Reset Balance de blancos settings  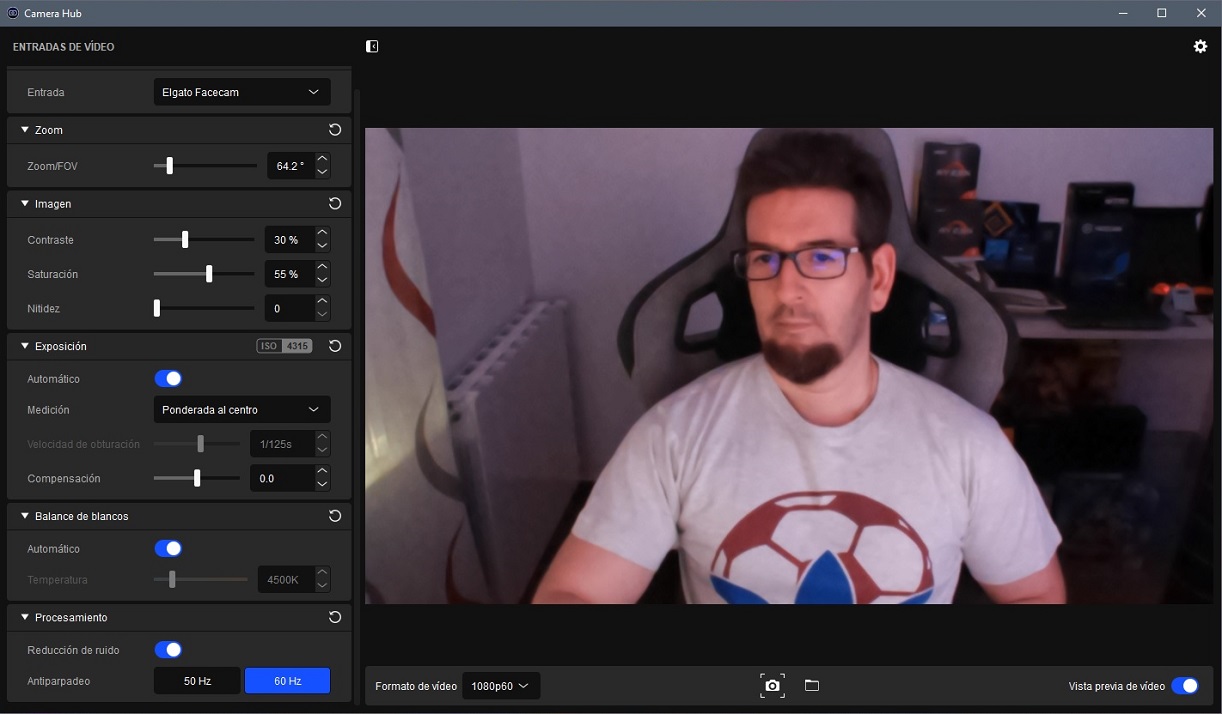(335, 516)
